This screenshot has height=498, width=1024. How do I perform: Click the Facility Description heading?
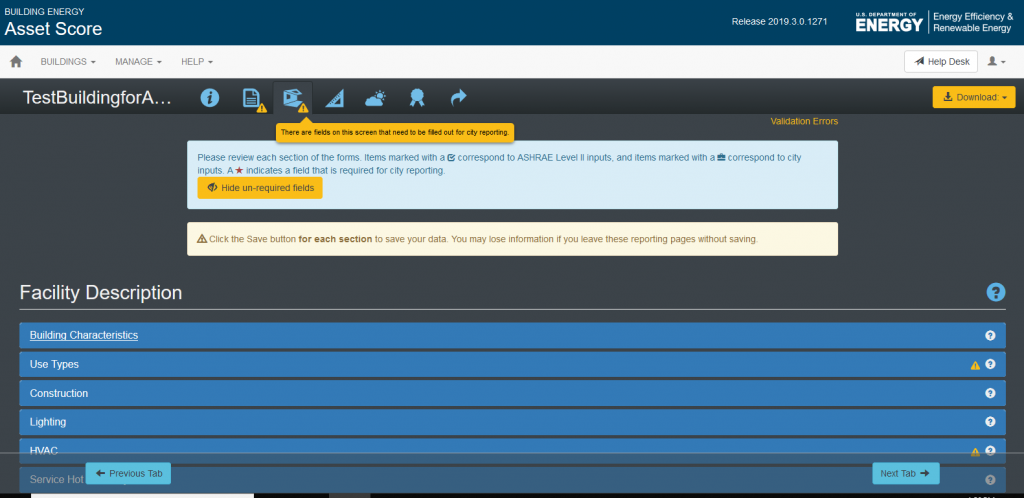pyautogui.click(x=101, y=292)
